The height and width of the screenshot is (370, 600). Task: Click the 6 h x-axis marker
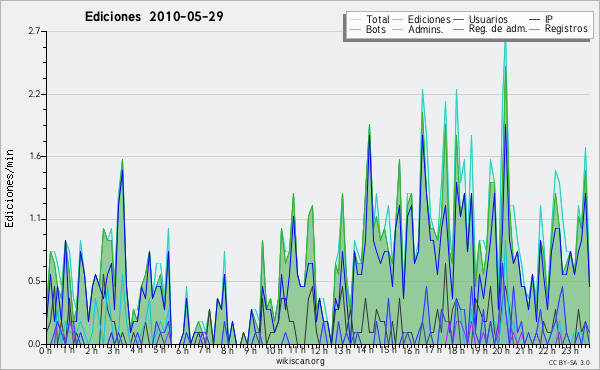point(182,350)
